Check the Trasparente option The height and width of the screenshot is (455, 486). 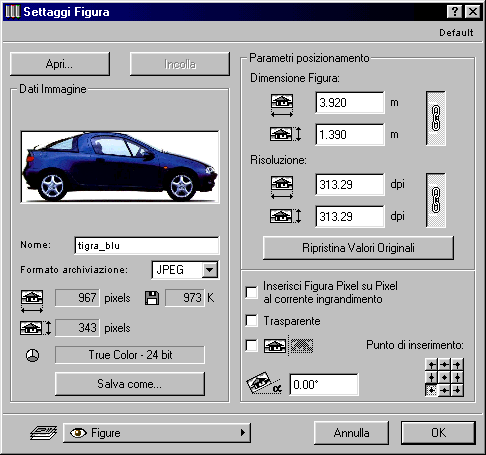click(x=251, y=321)
